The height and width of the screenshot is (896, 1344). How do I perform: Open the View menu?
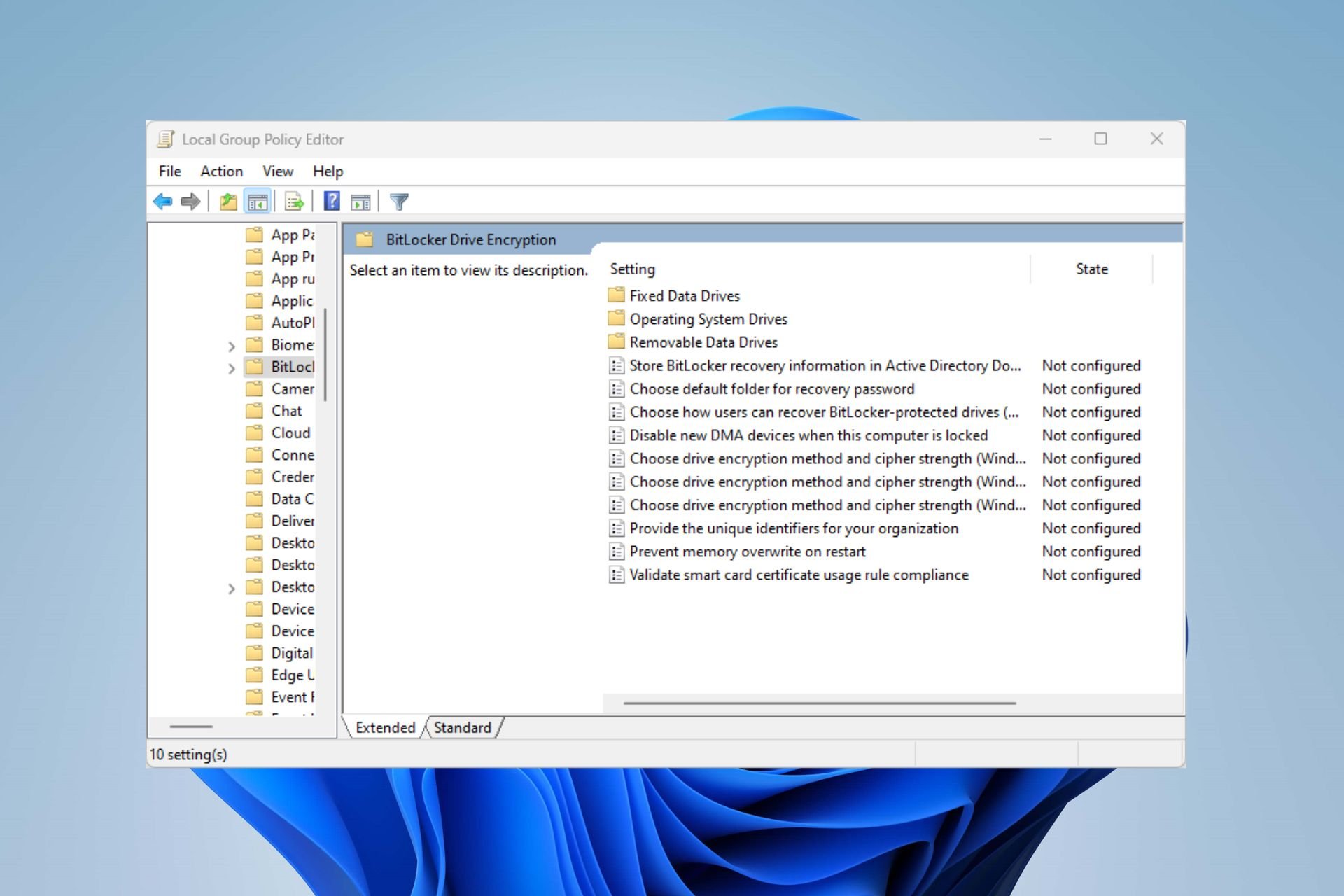point(278,171)
